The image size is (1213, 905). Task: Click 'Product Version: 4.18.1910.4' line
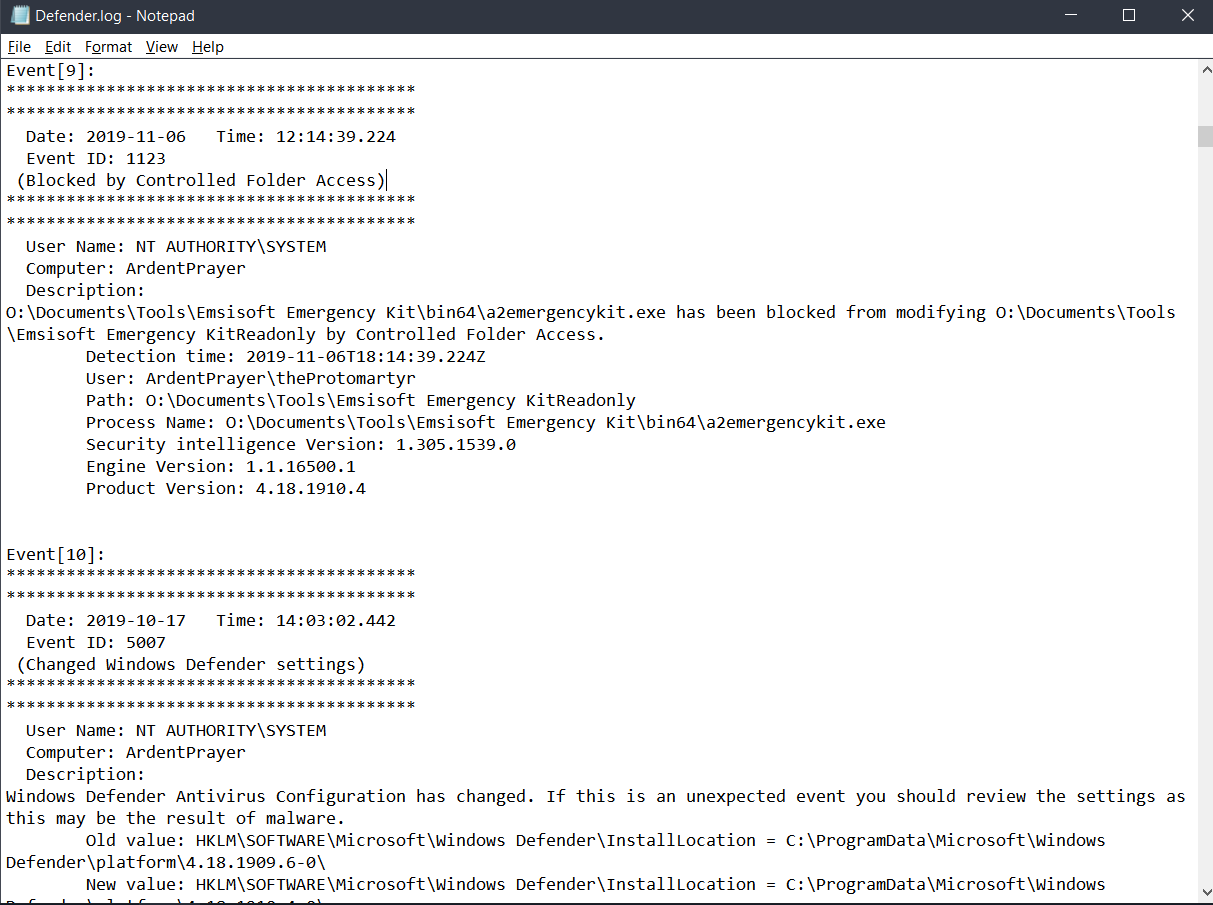(x=226, y=488)
